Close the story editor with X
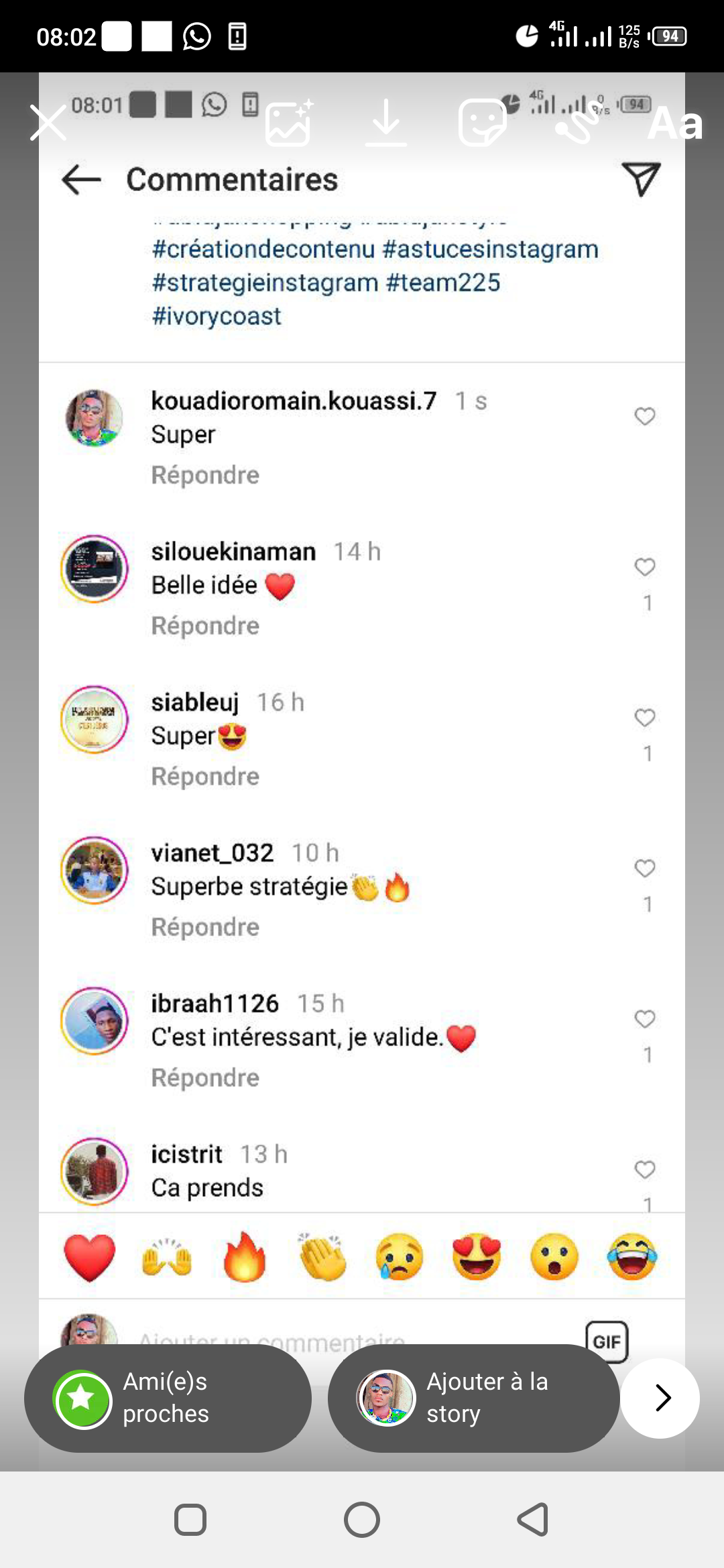 click(x=48, y=123)
